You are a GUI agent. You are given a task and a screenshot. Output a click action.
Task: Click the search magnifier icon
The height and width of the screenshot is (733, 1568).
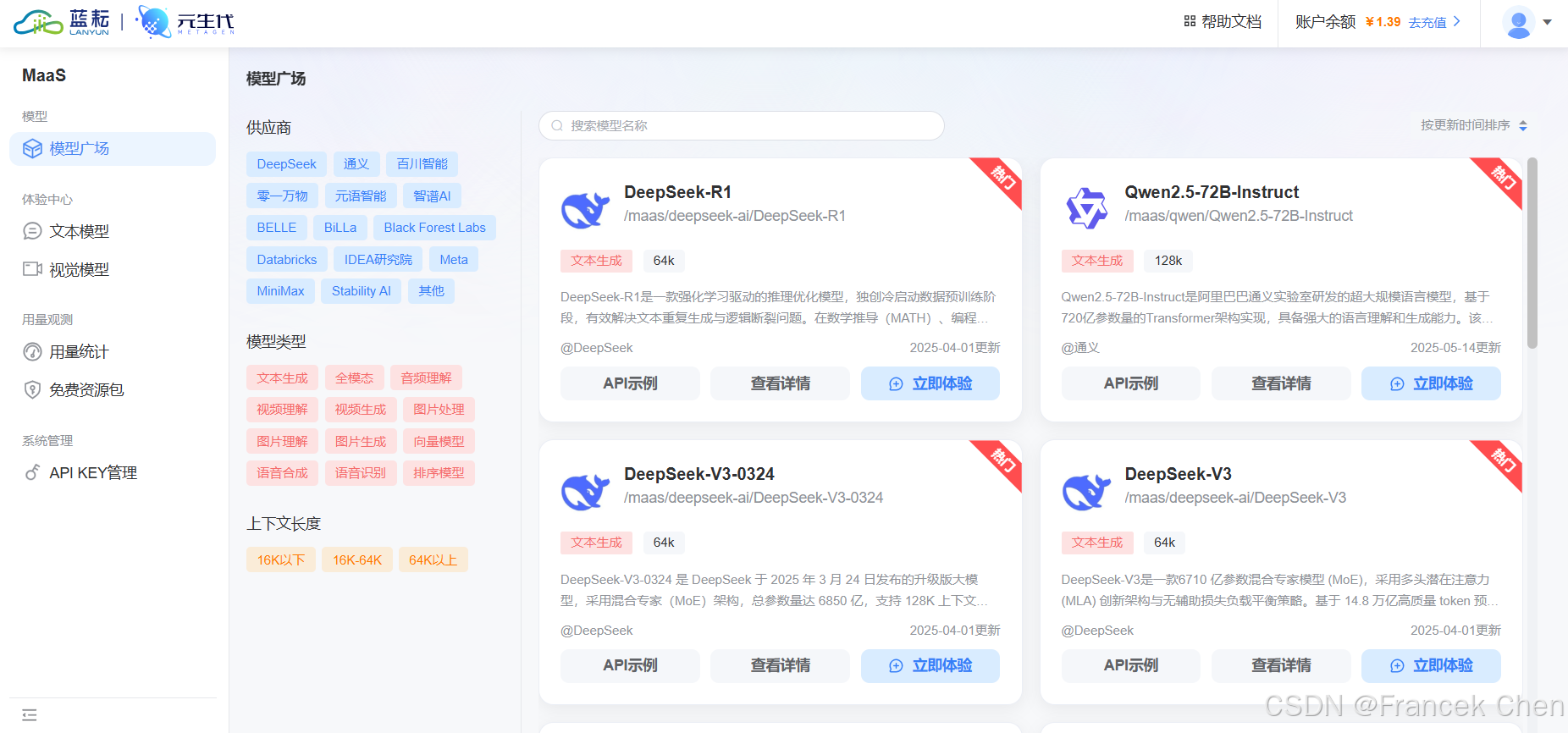pyautogui.click(x=557, y=126)
